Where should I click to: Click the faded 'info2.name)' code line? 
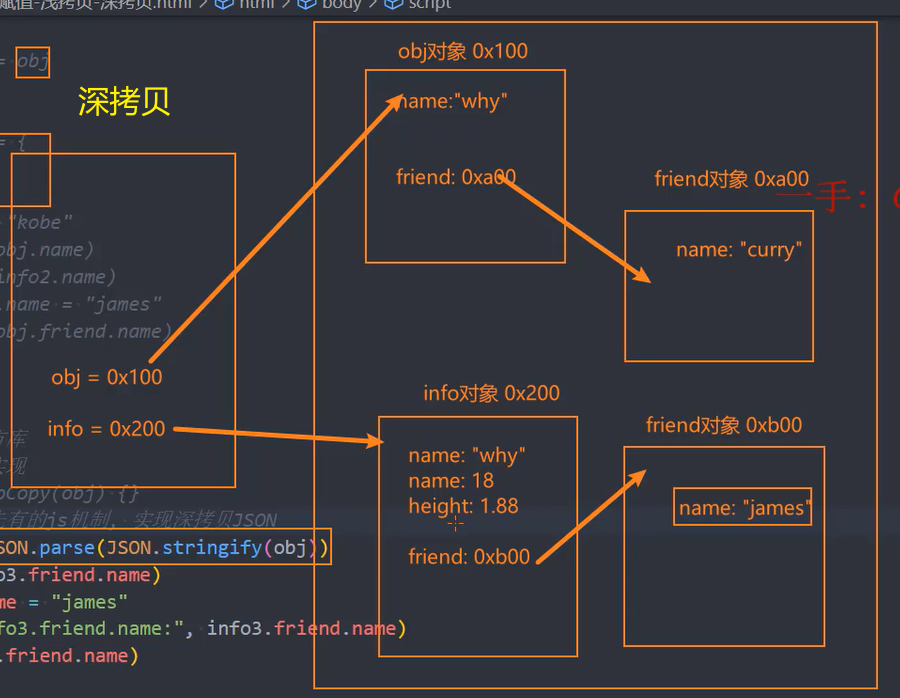pyautogui.click(x=57, y=277)
